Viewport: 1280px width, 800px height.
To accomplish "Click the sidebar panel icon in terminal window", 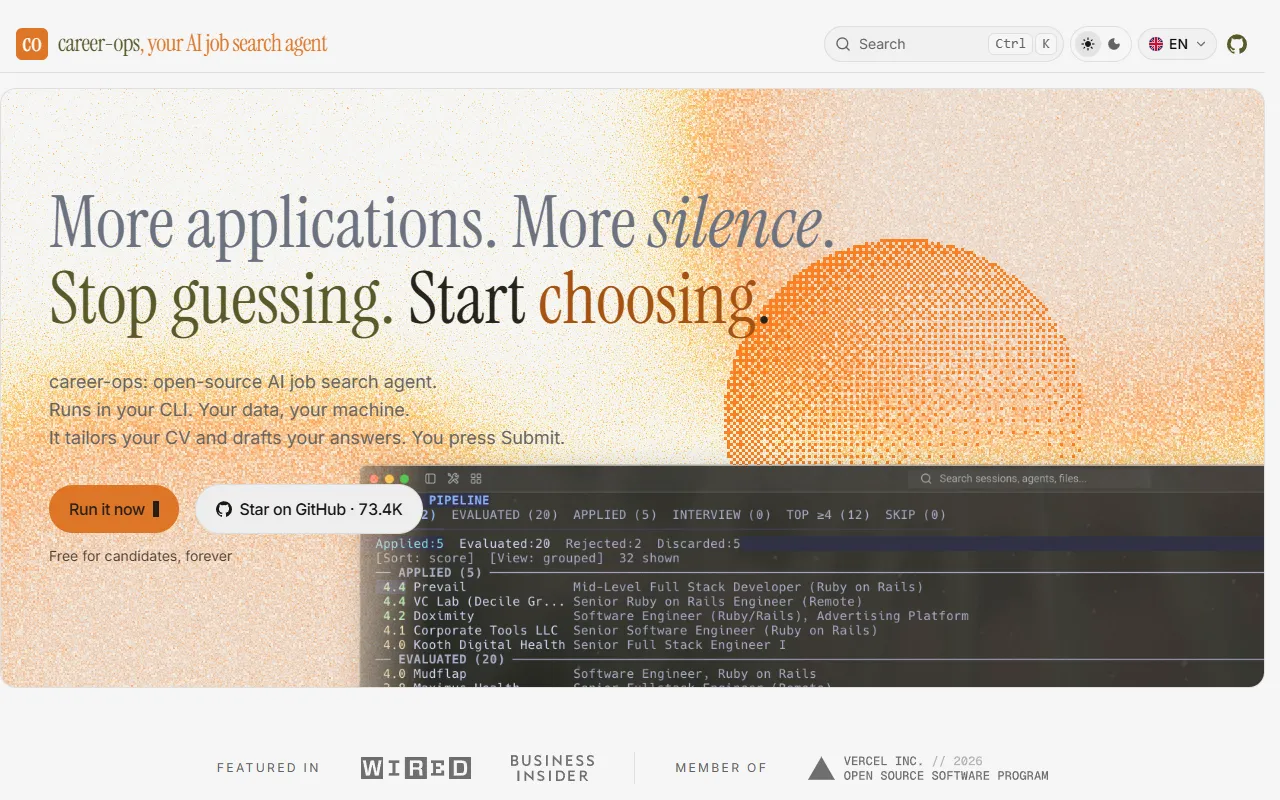I will [x=431, y=479].
